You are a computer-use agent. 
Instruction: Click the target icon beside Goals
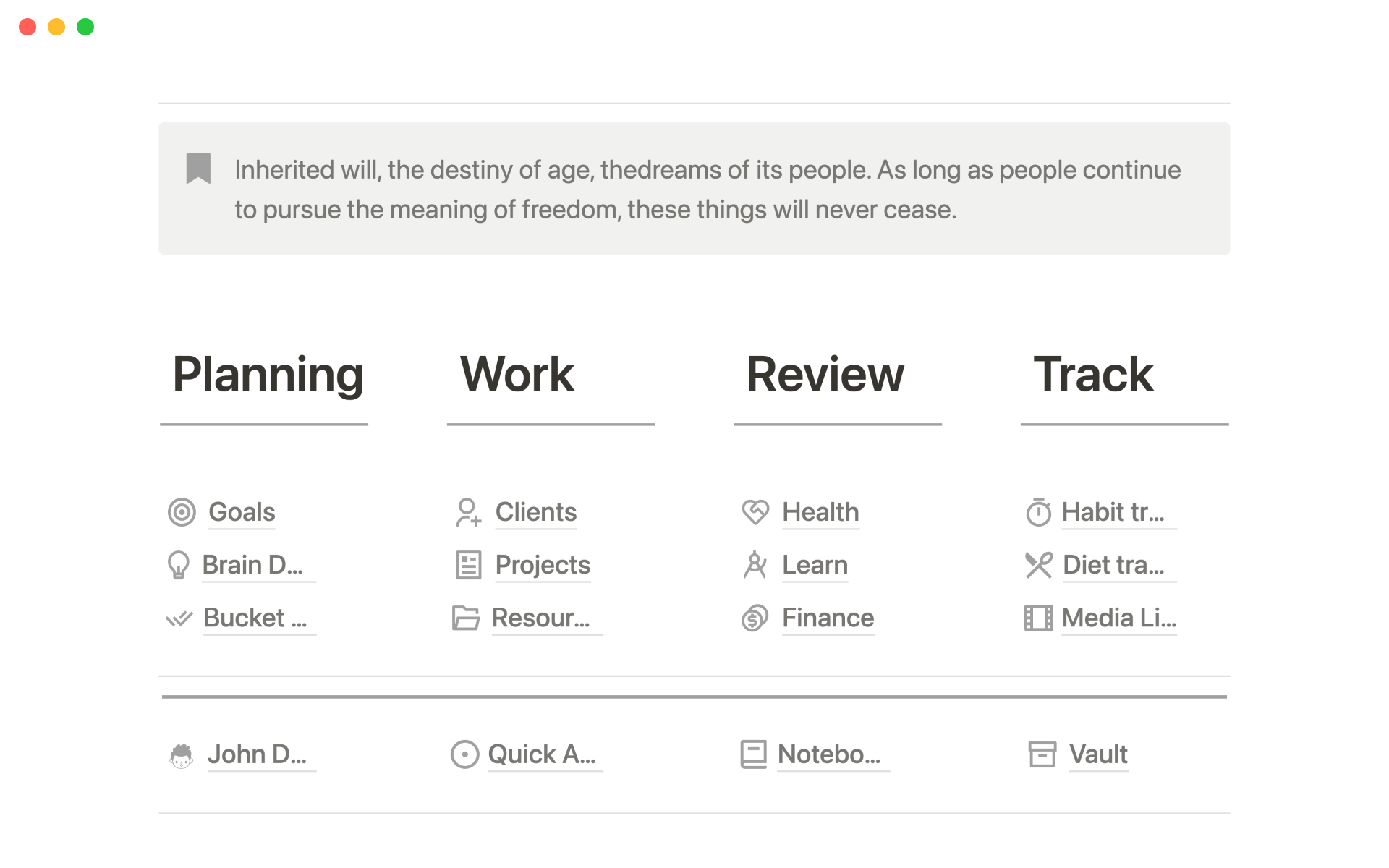point(182,512)
